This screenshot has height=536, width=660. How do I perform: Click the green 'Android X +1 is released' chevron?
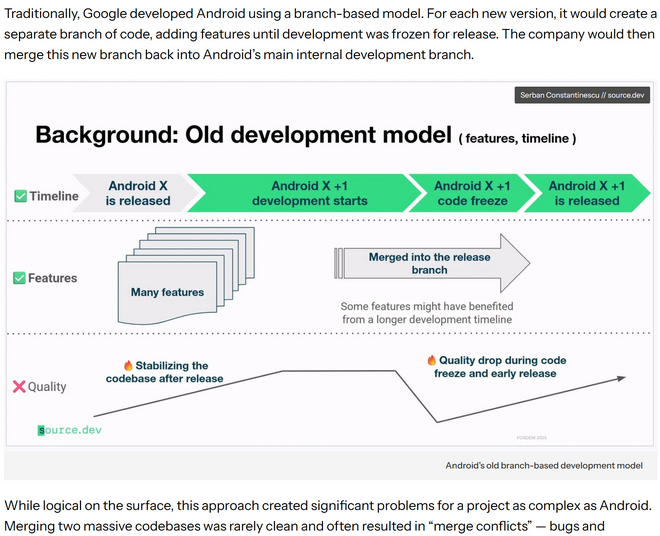pos(587,193)
